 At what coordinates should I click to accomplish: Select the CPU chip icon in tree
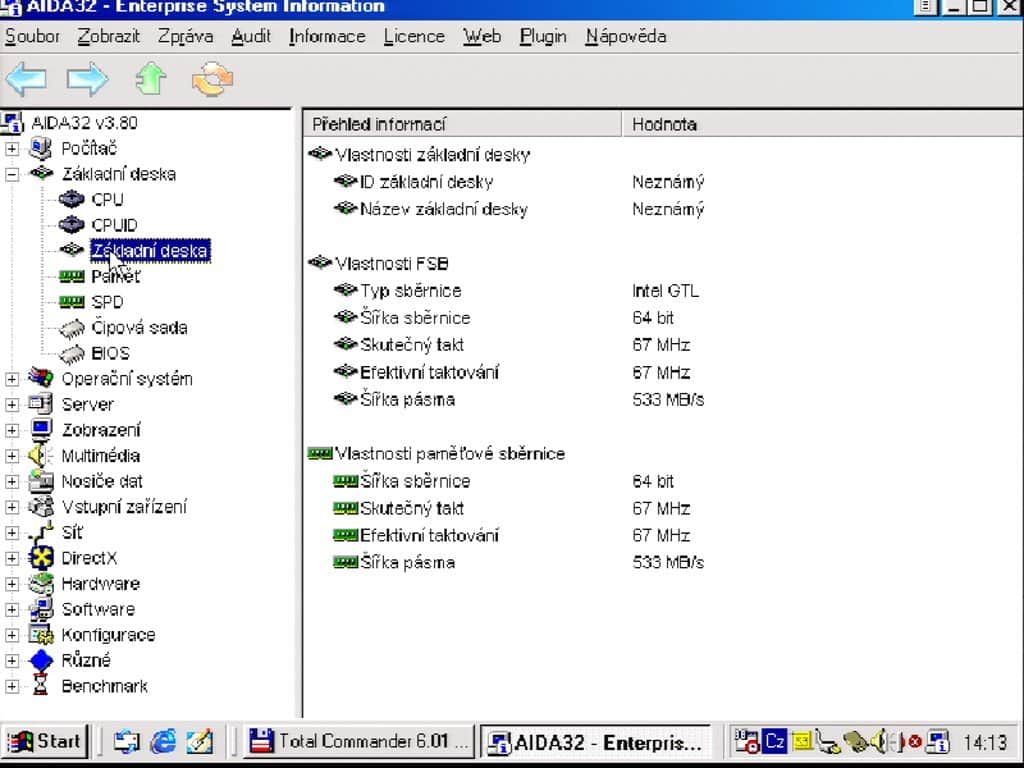71,199
